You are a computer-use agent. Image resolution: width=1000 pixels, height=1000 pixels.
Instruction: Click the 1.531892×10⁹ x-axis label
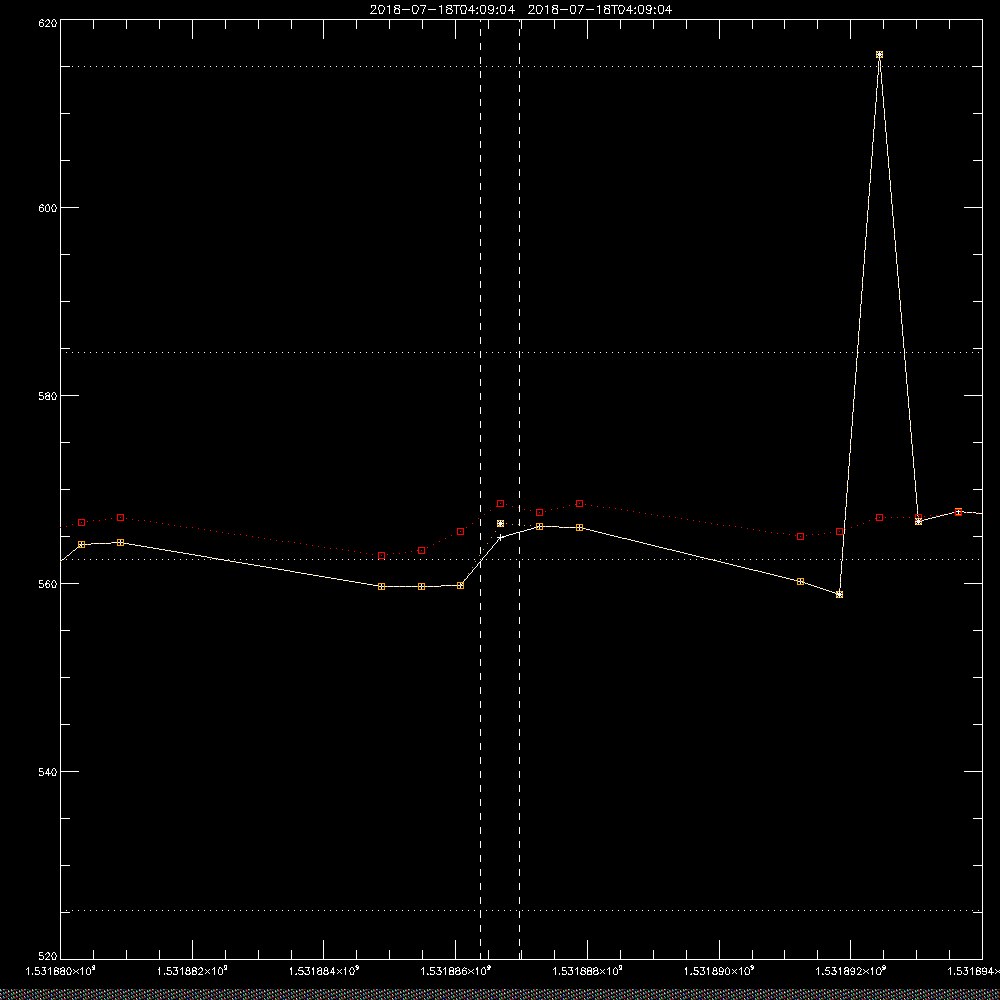852,971
